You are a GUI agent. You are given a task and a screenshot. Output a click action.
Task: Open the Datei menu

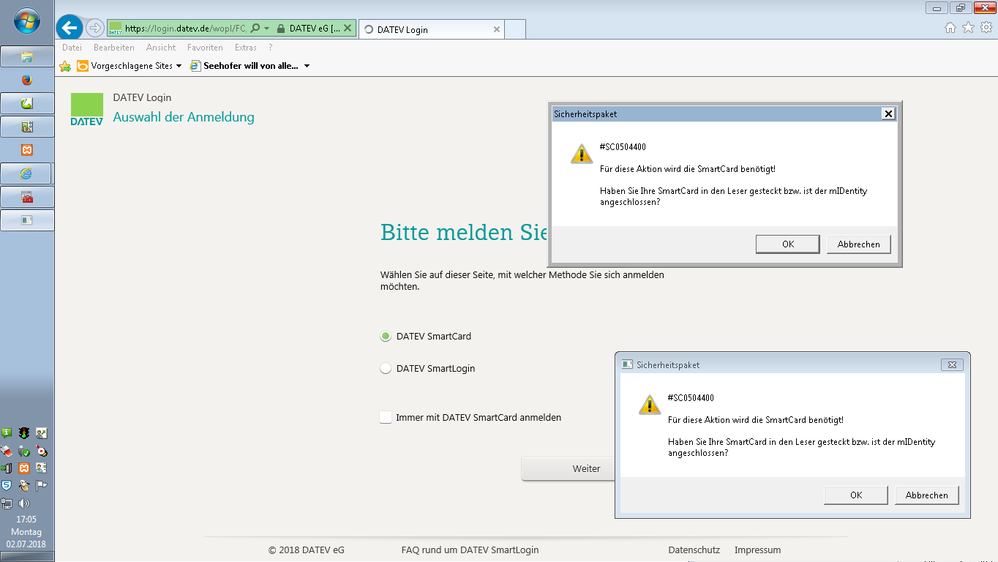[72, 47]
